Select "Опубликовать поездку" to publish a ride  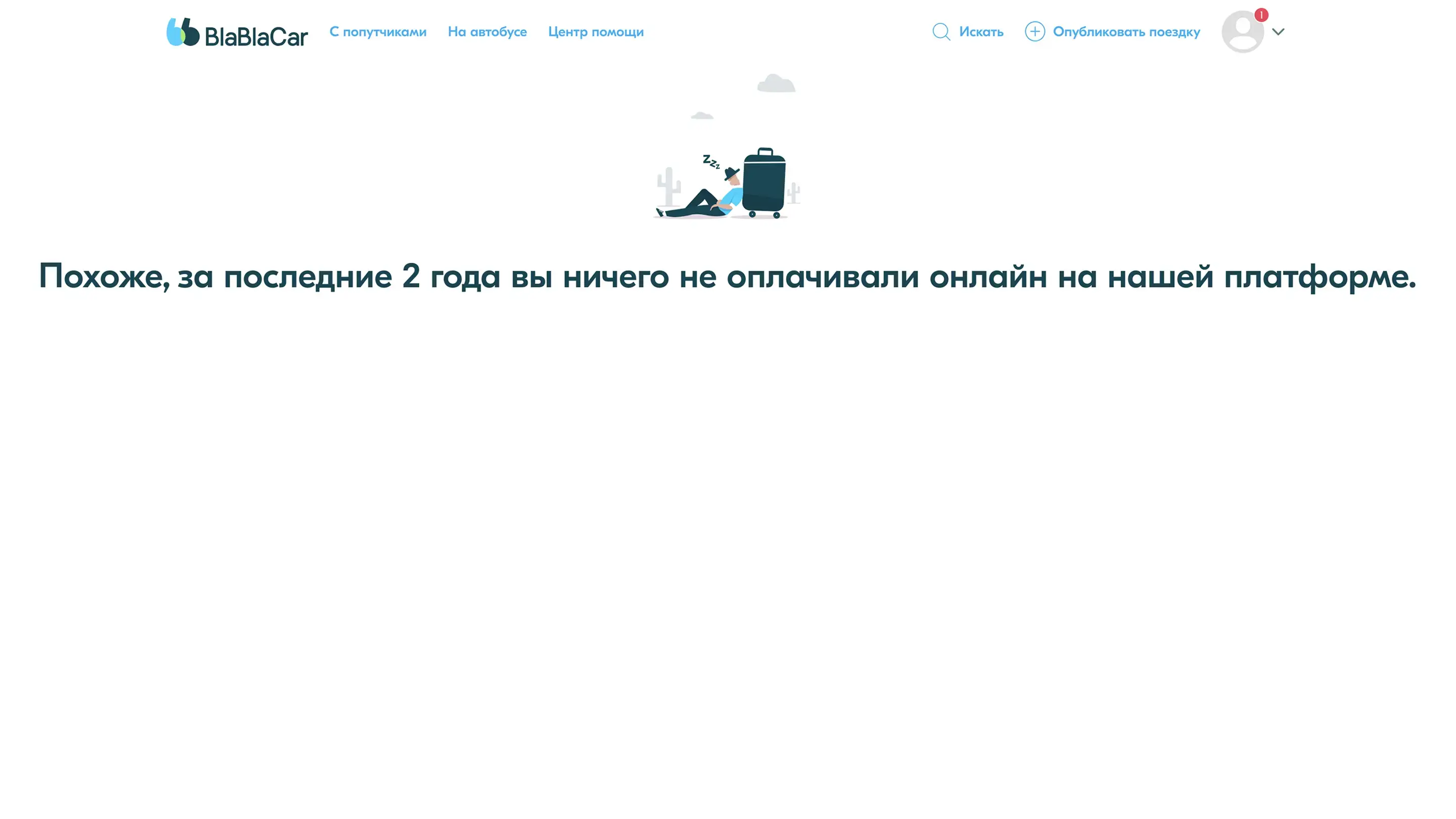[1126, 32]
